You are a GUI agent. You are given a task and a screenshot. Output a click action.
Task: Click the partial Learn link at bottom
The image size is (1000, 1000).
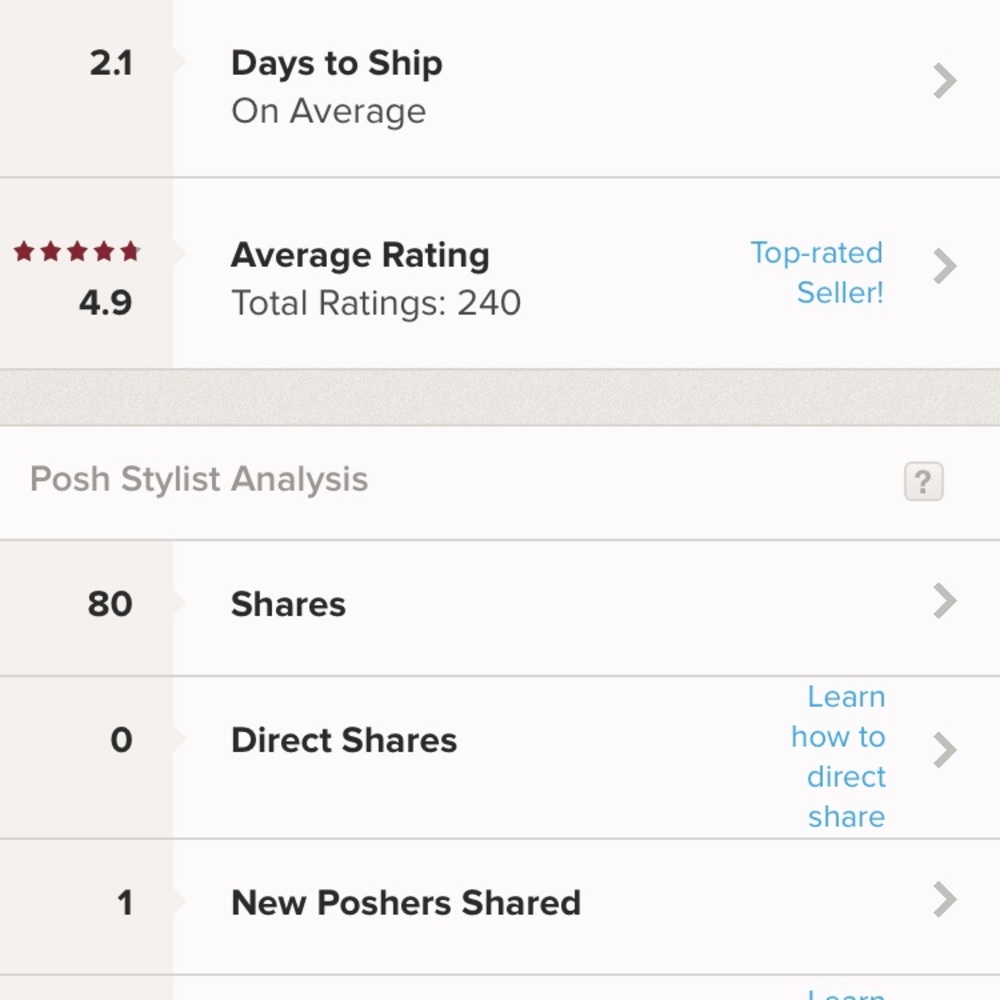(847, 994)
